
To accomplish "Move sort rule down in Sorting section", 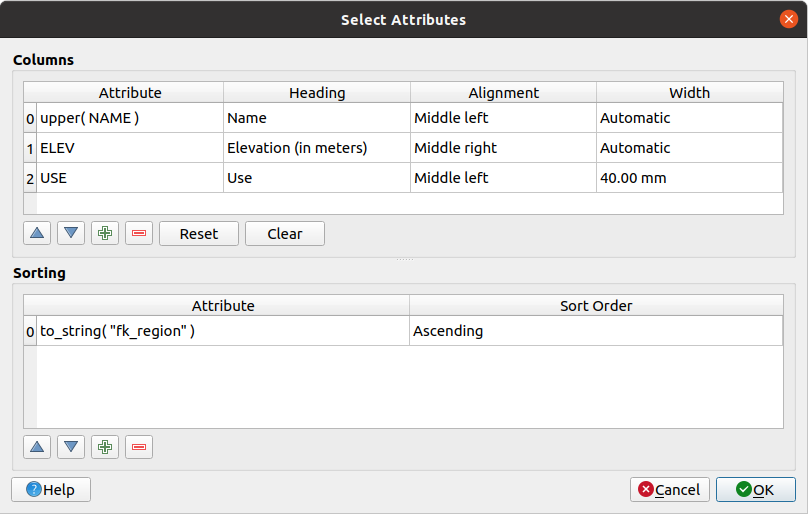I will click(71, 447).
